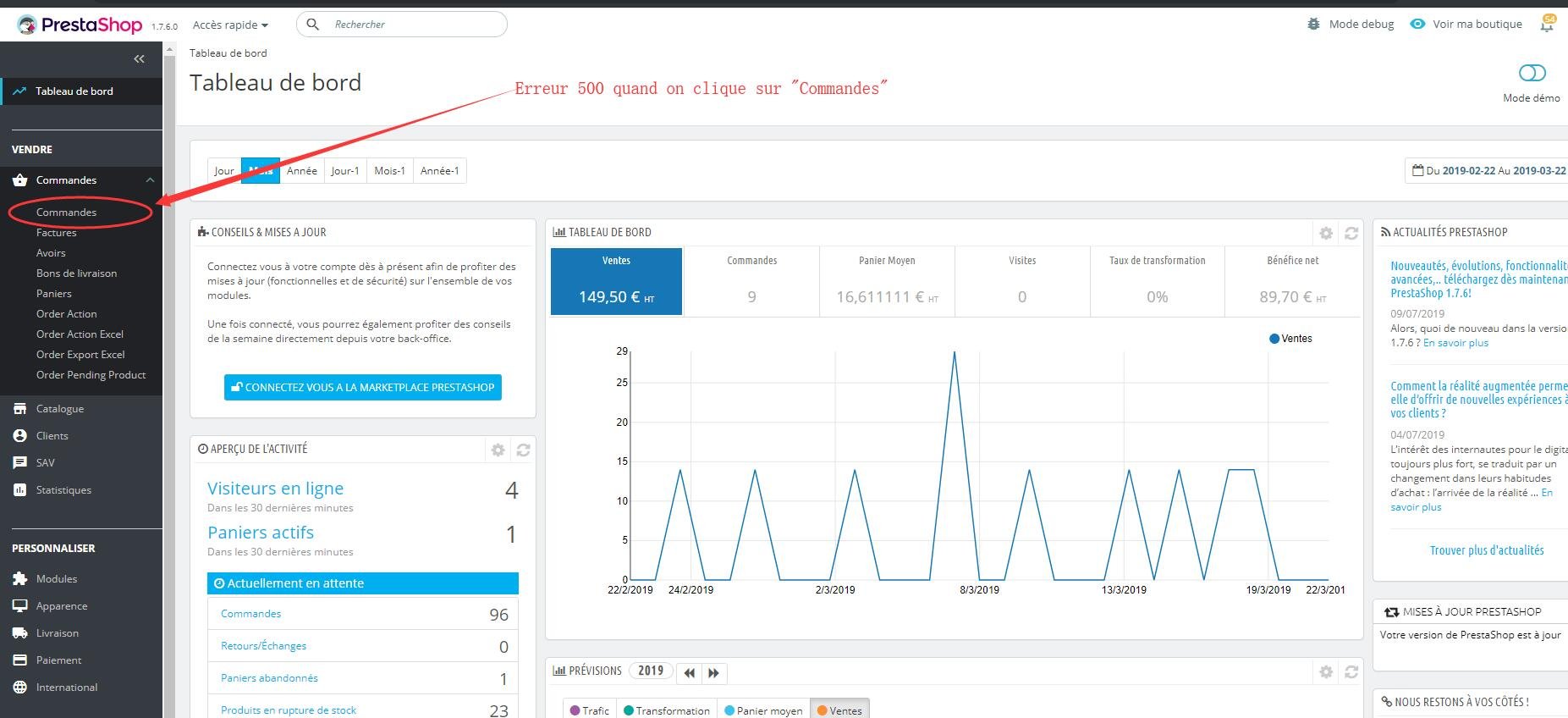Toggle the Panier moyen series in Prévisions

763,710
